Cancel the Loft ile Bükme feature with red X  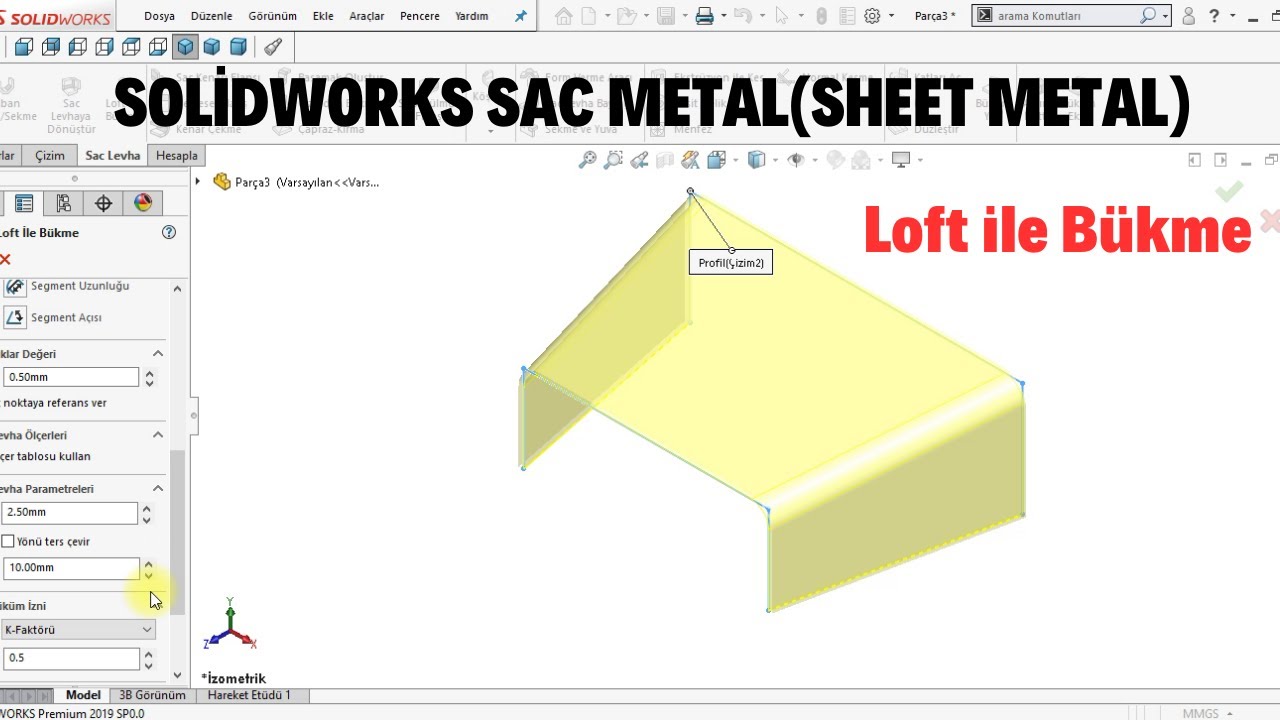5,260
